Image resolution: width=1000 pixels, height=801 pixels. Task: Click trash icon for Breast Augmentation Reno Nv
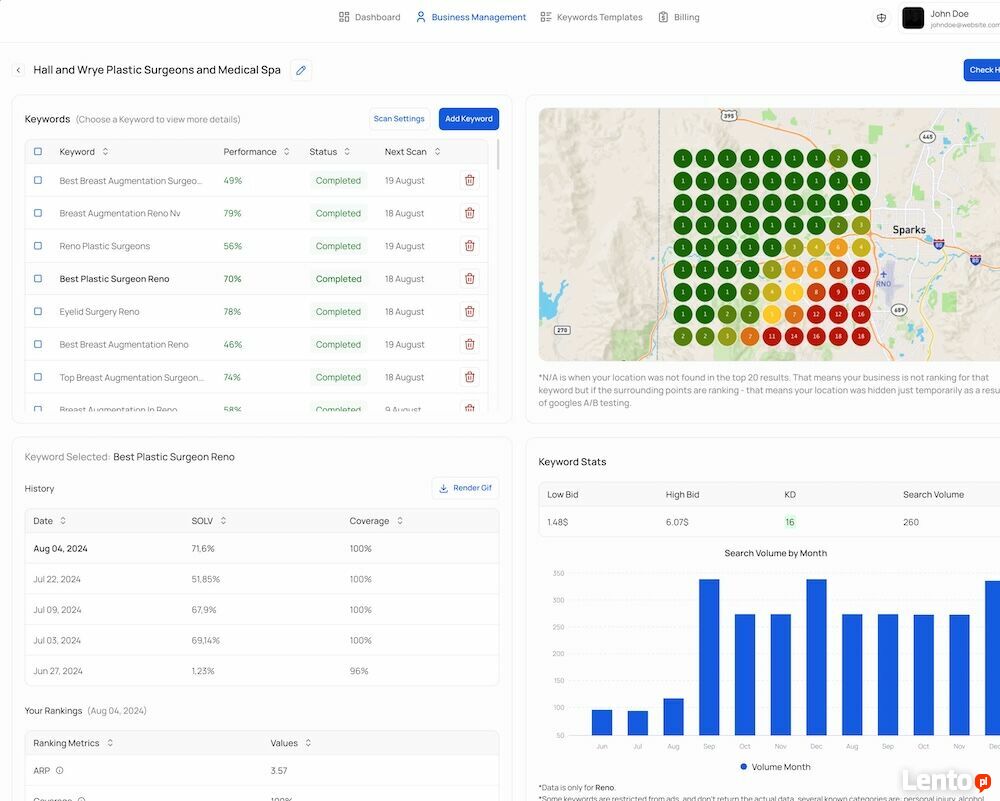click(x=469, y=213)
